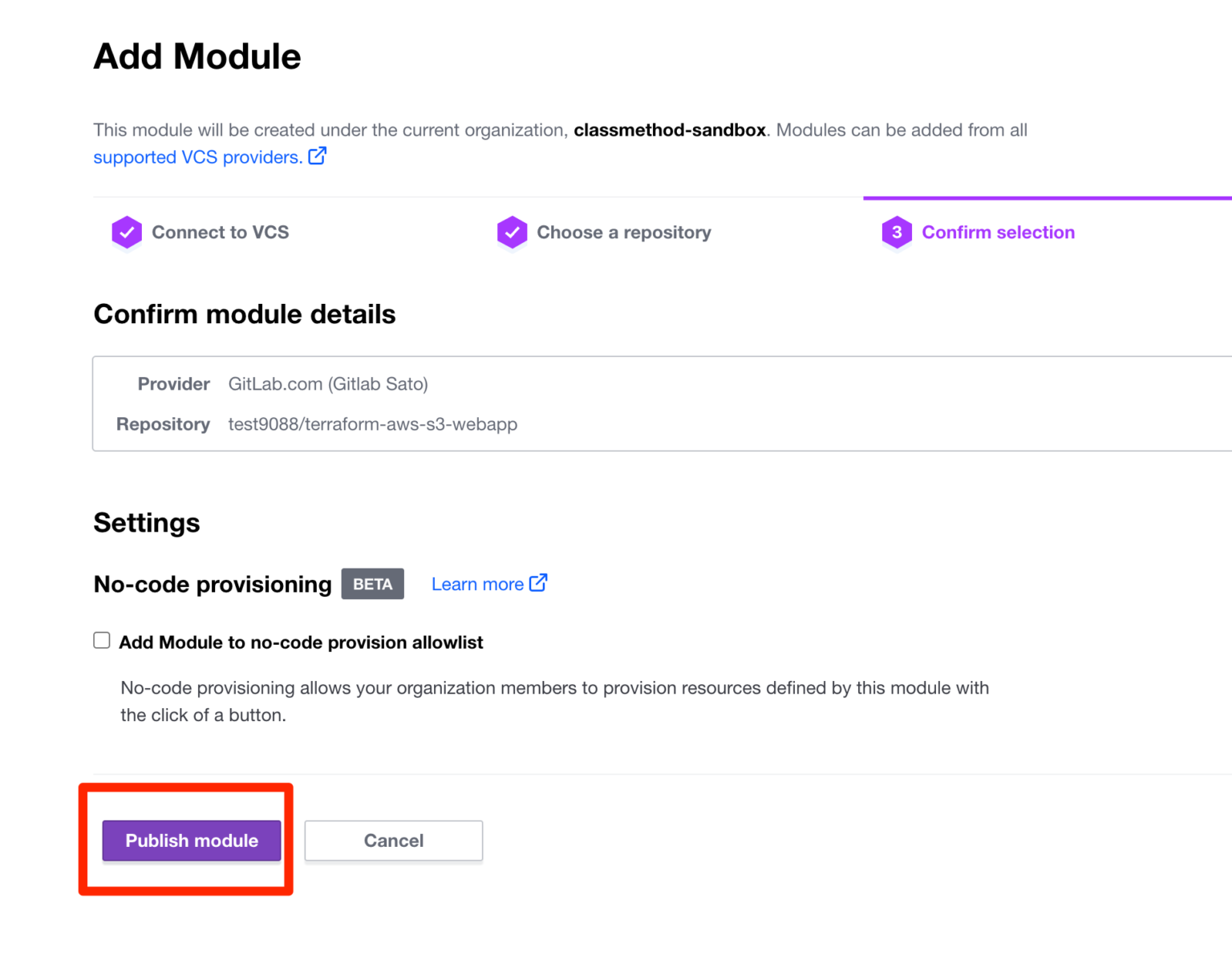Click the external link icon next to Learn more
This screenshot has height=968, width=1232.
pyautogui.click(x=538, y=583)
